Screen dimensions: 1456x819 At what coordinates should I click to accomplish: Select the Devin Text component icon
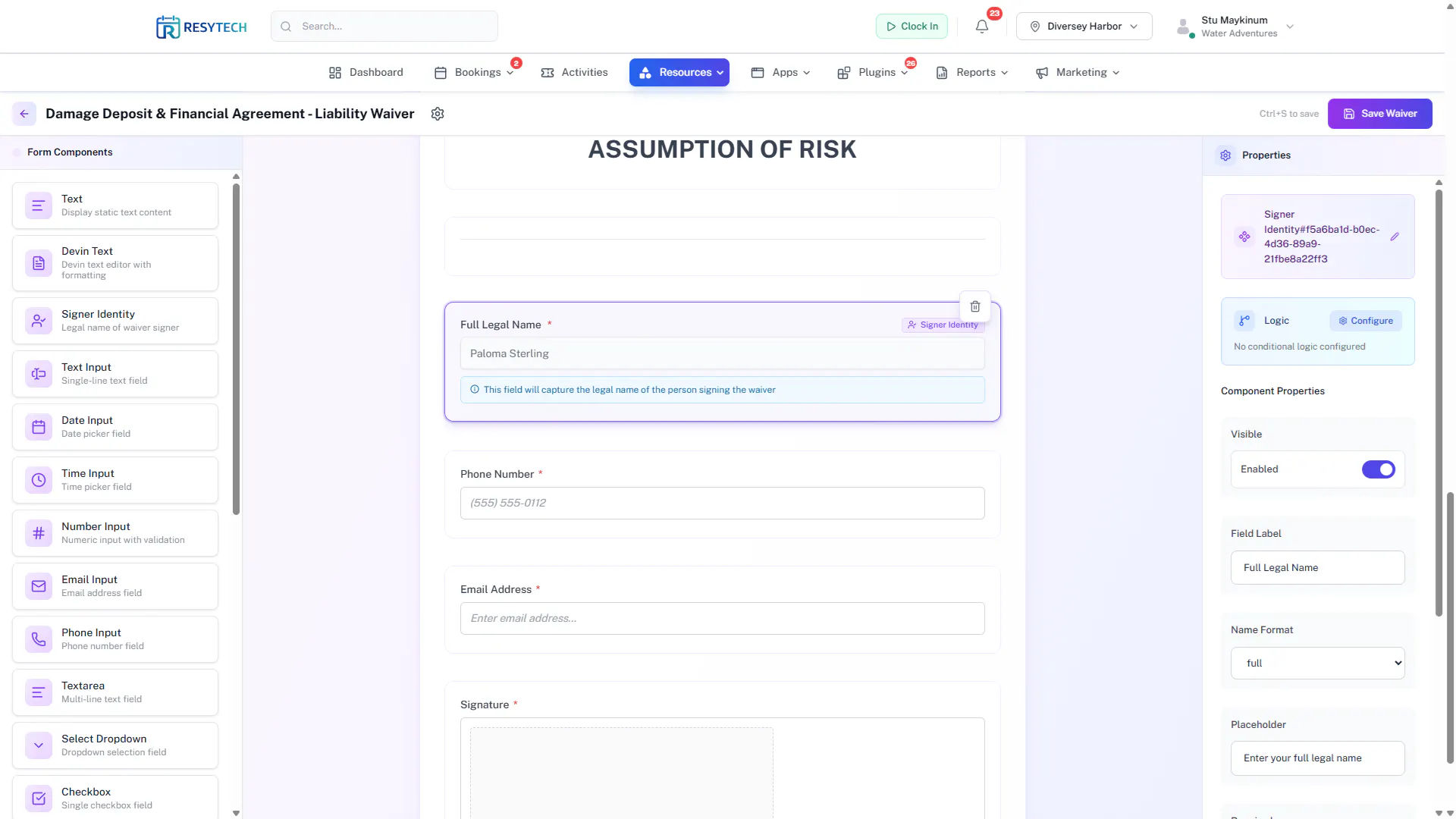(x=39, y=263)
